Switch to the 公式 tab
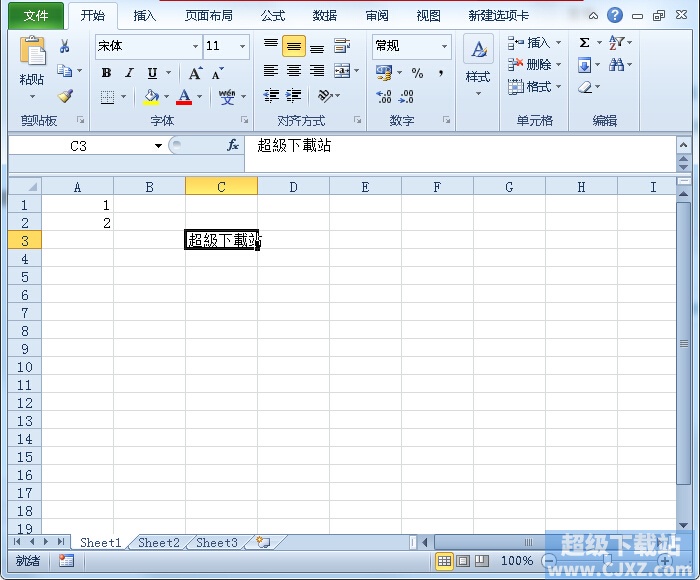Image resolution: width=700 pixels, height=580 pixels. click(273, 16)
